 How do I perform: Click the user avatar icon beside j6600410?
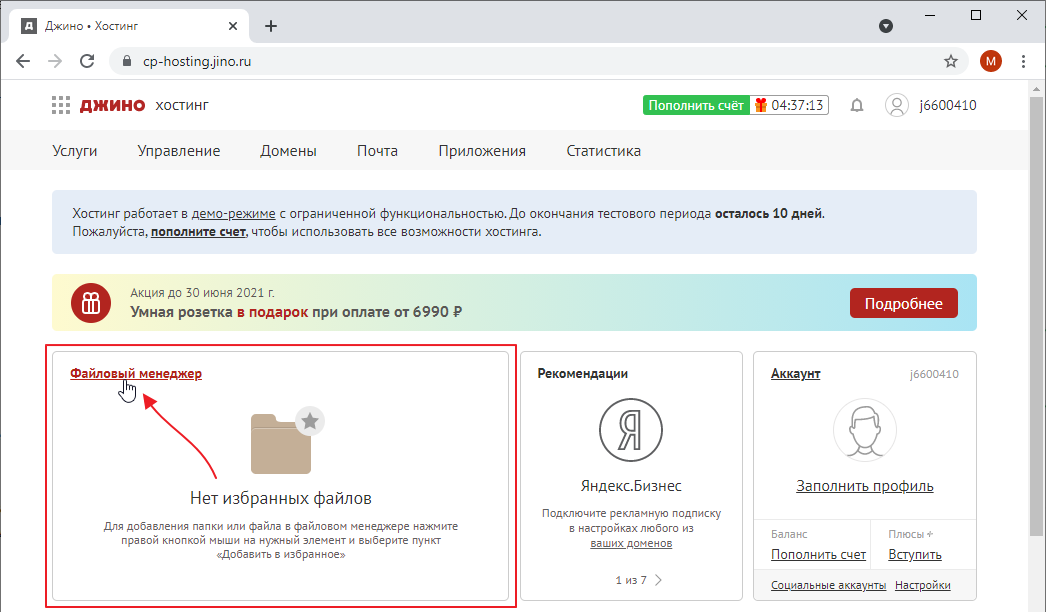[x=897, y=105]
